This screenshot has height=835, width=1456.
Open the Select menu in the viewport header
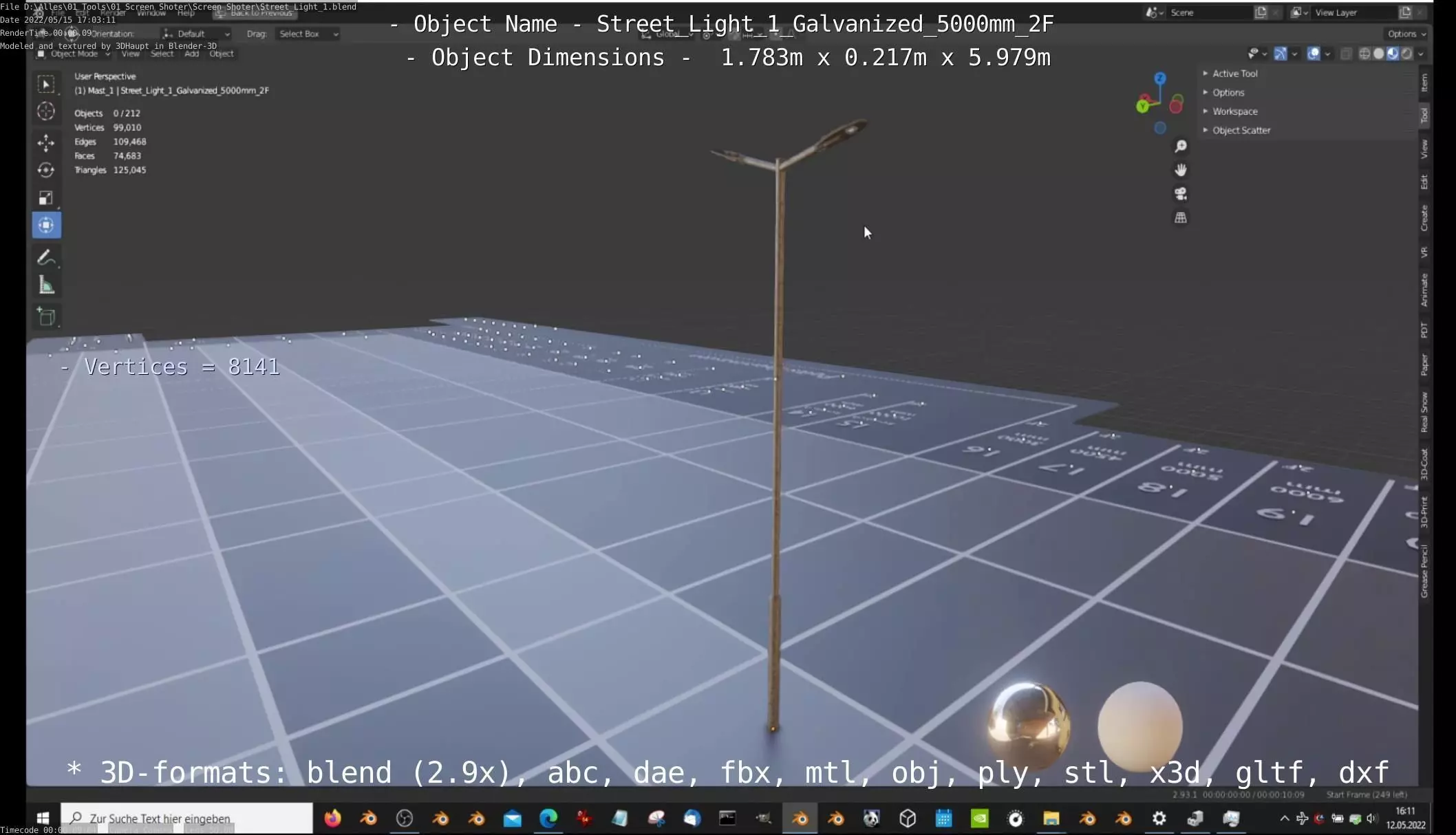(x=162, y=54)
